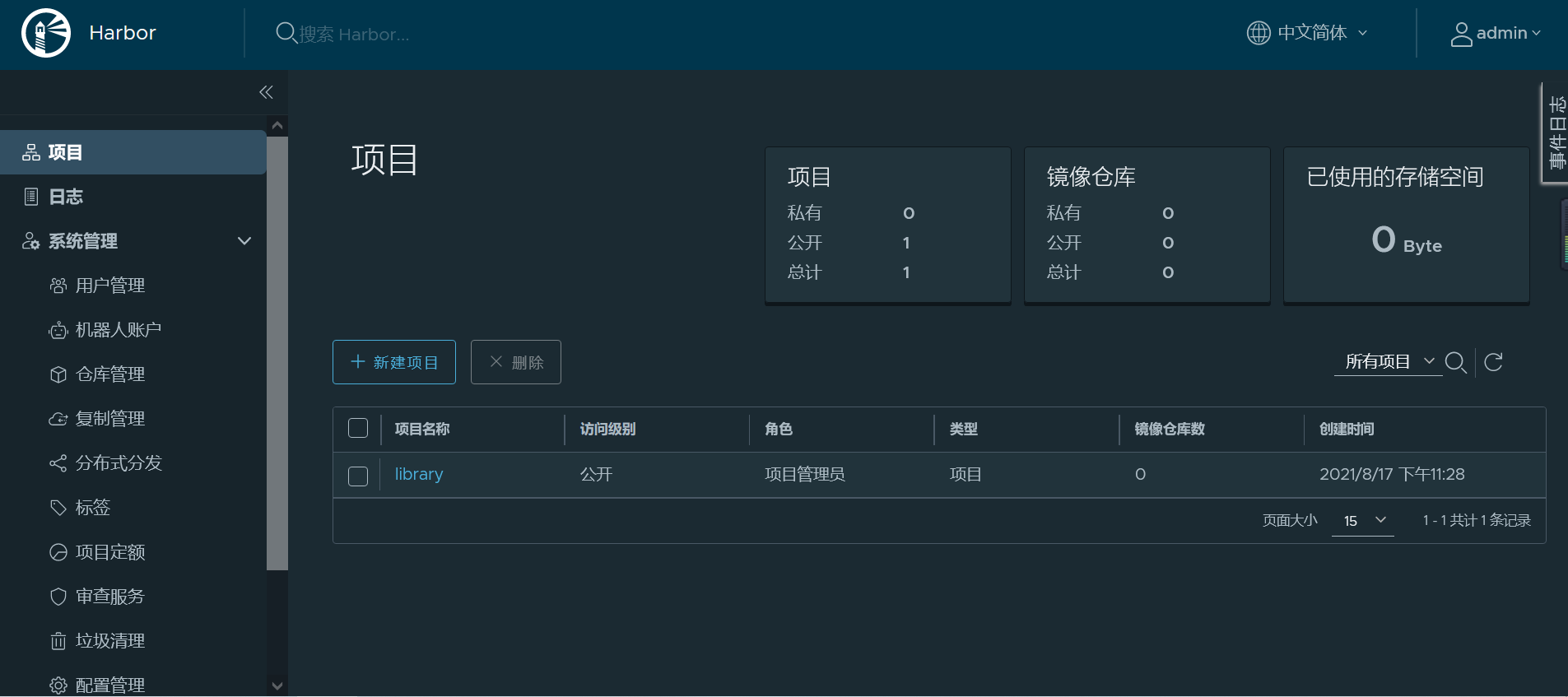The height and width of the screenshot is (697, 1568).
Task: Click the 2021/8/17 下午11:28 creation time
Action: [1392, 474]
